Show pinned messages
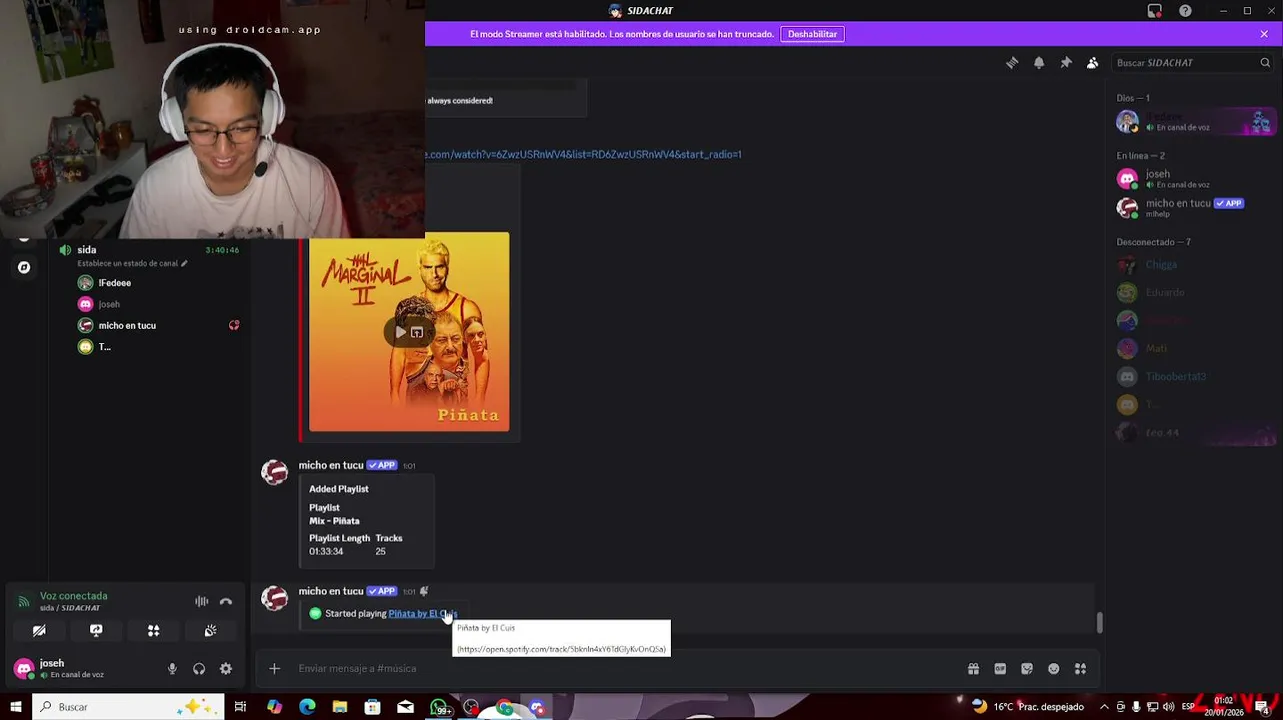The height and width of the screenshot is (720, 1283). pyautogui.click(x=1066, y=63)
